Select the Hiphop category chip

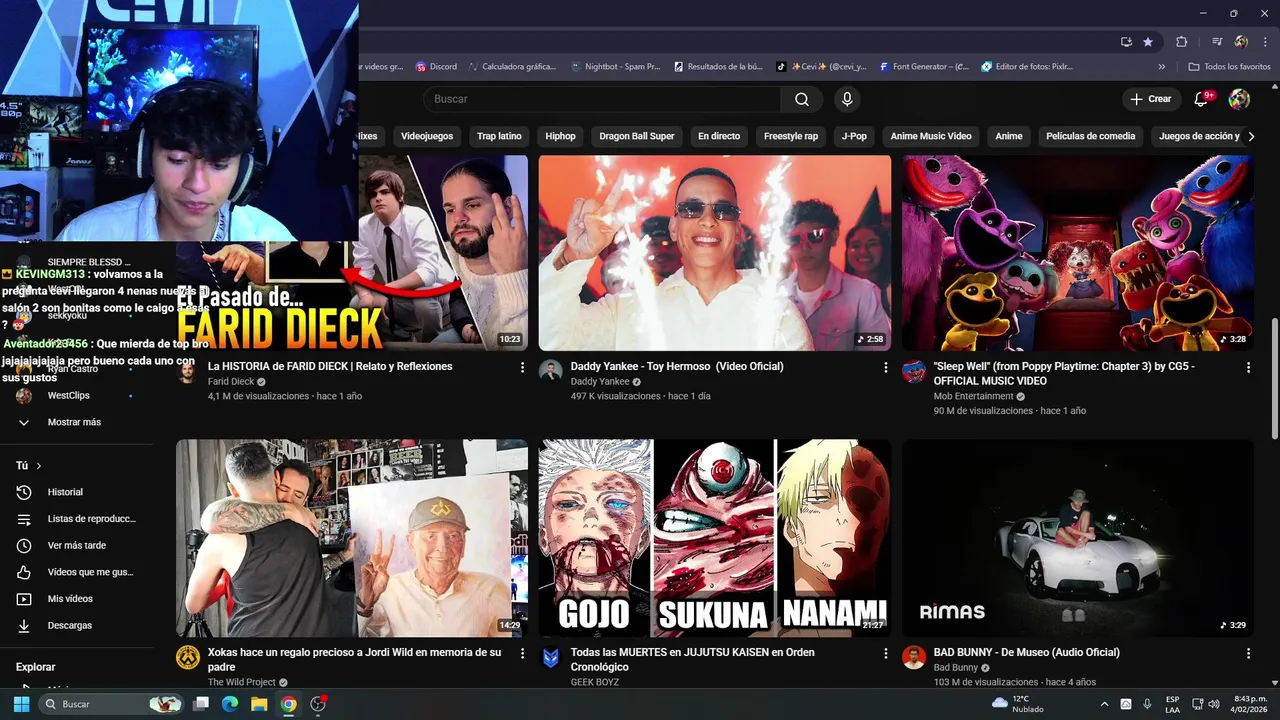pos(560,136)
